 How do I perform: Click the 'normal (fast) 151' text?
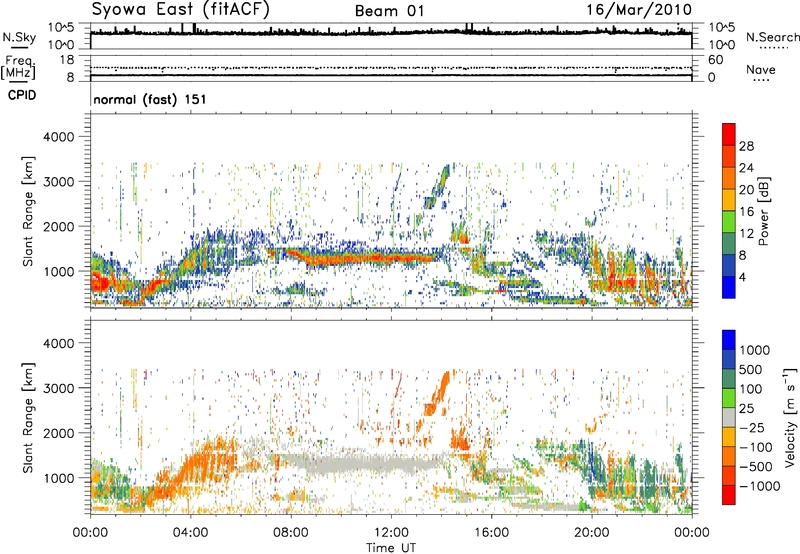click(149, 99)
